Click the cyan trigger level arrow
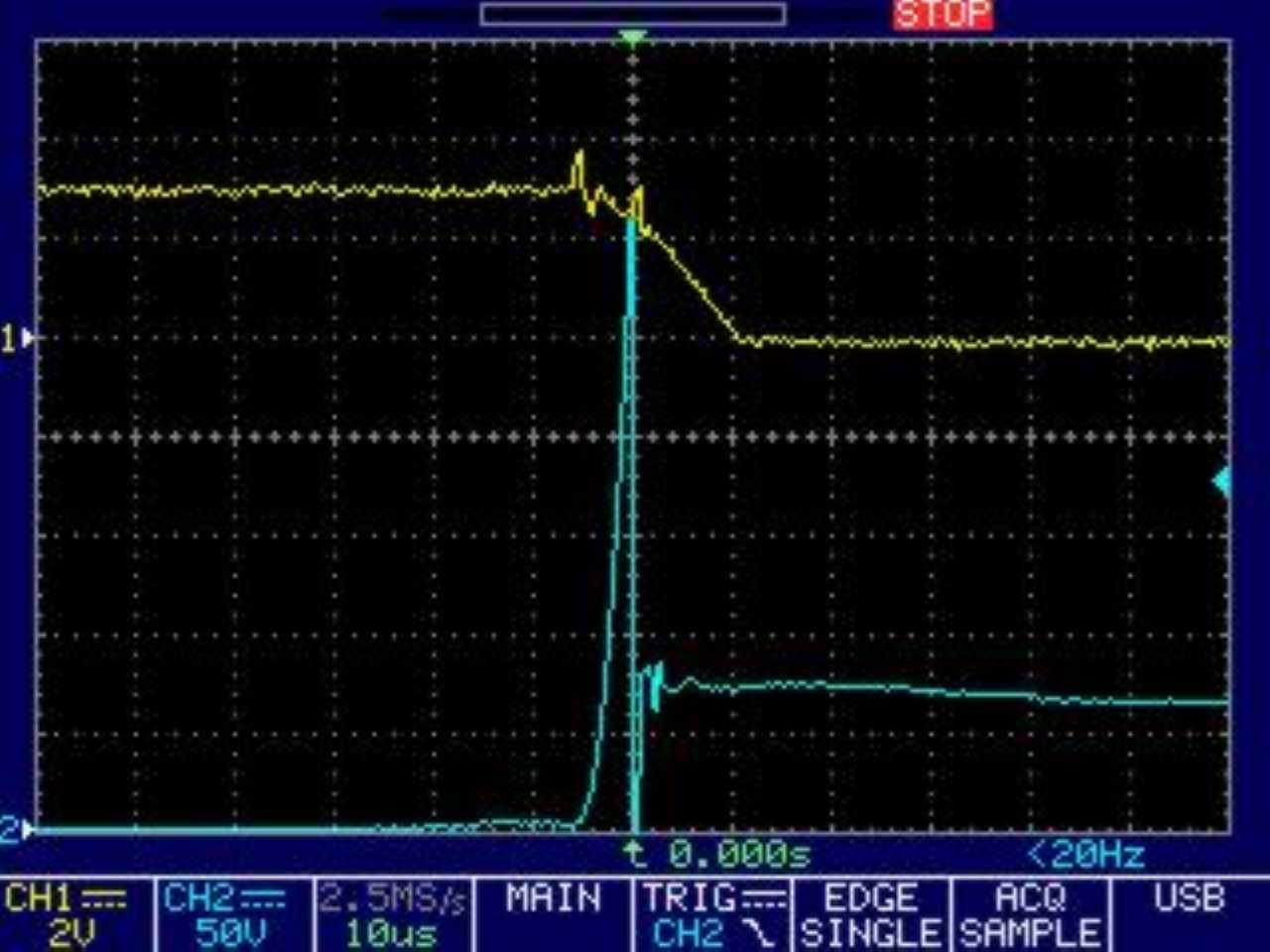This screenshot has height=952, width=1270. pyautogui.click(x=1221, y=482)
